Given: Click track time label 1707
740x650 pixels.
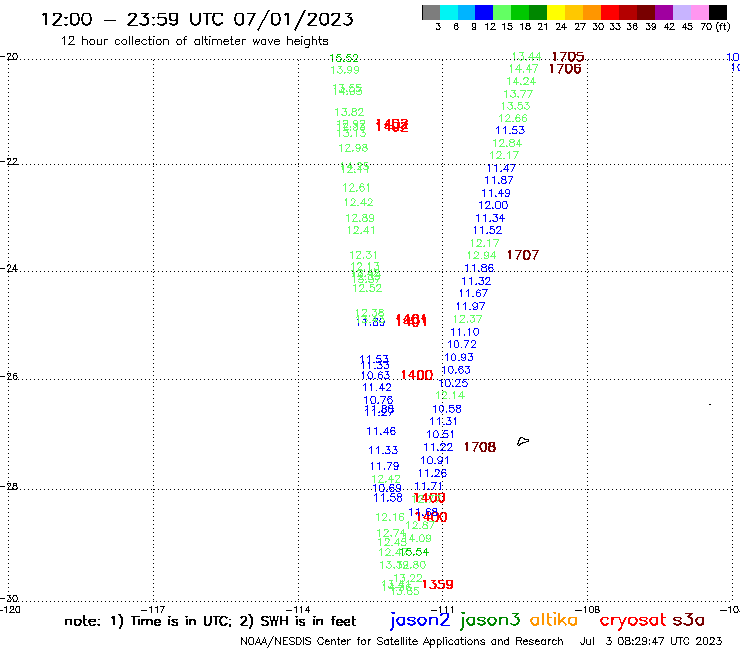Looking at the screenshot, I should (523, 255).
